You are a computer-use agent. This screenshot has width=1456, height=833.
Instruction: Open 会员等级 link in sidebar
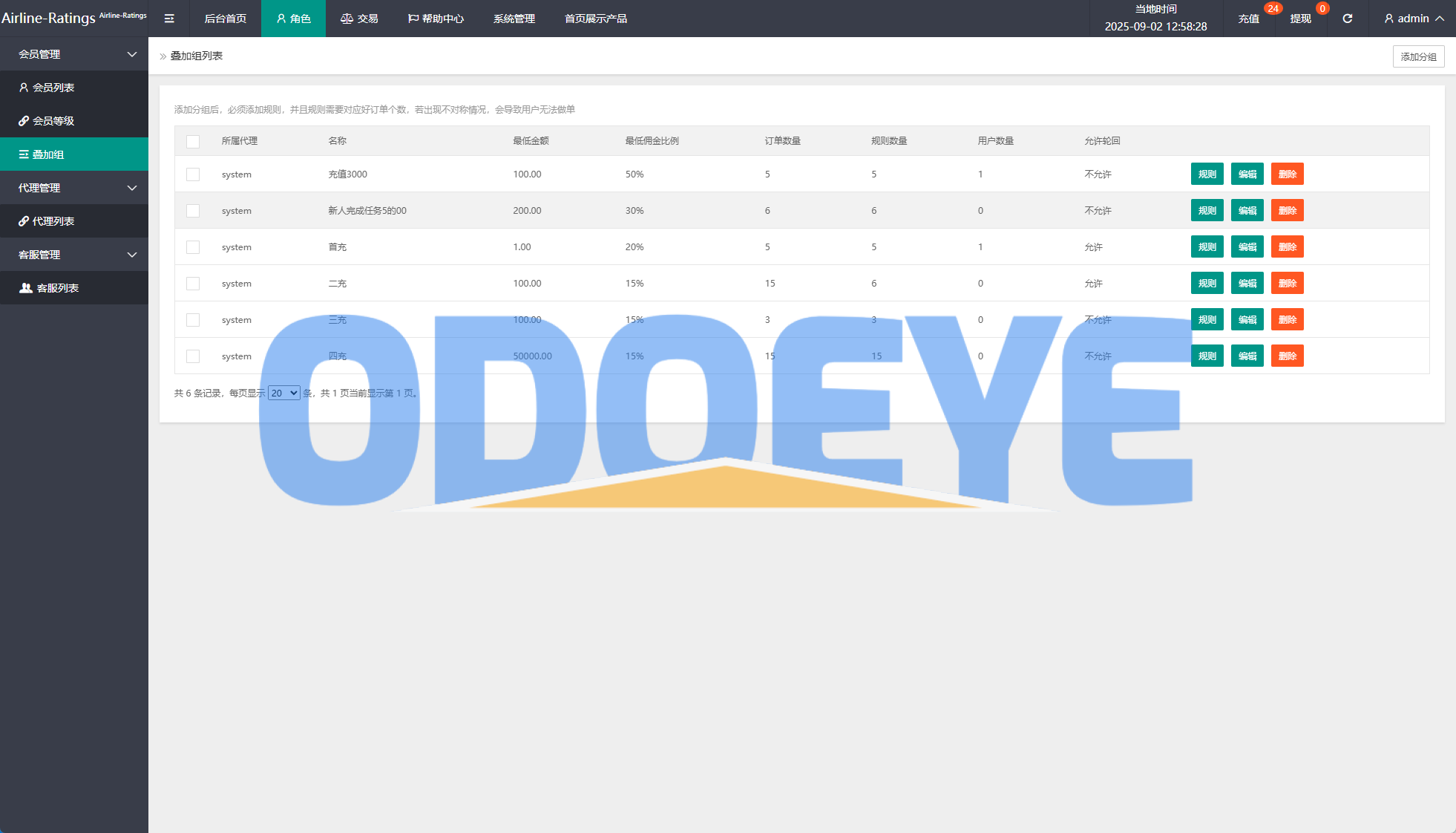(53, 121)
